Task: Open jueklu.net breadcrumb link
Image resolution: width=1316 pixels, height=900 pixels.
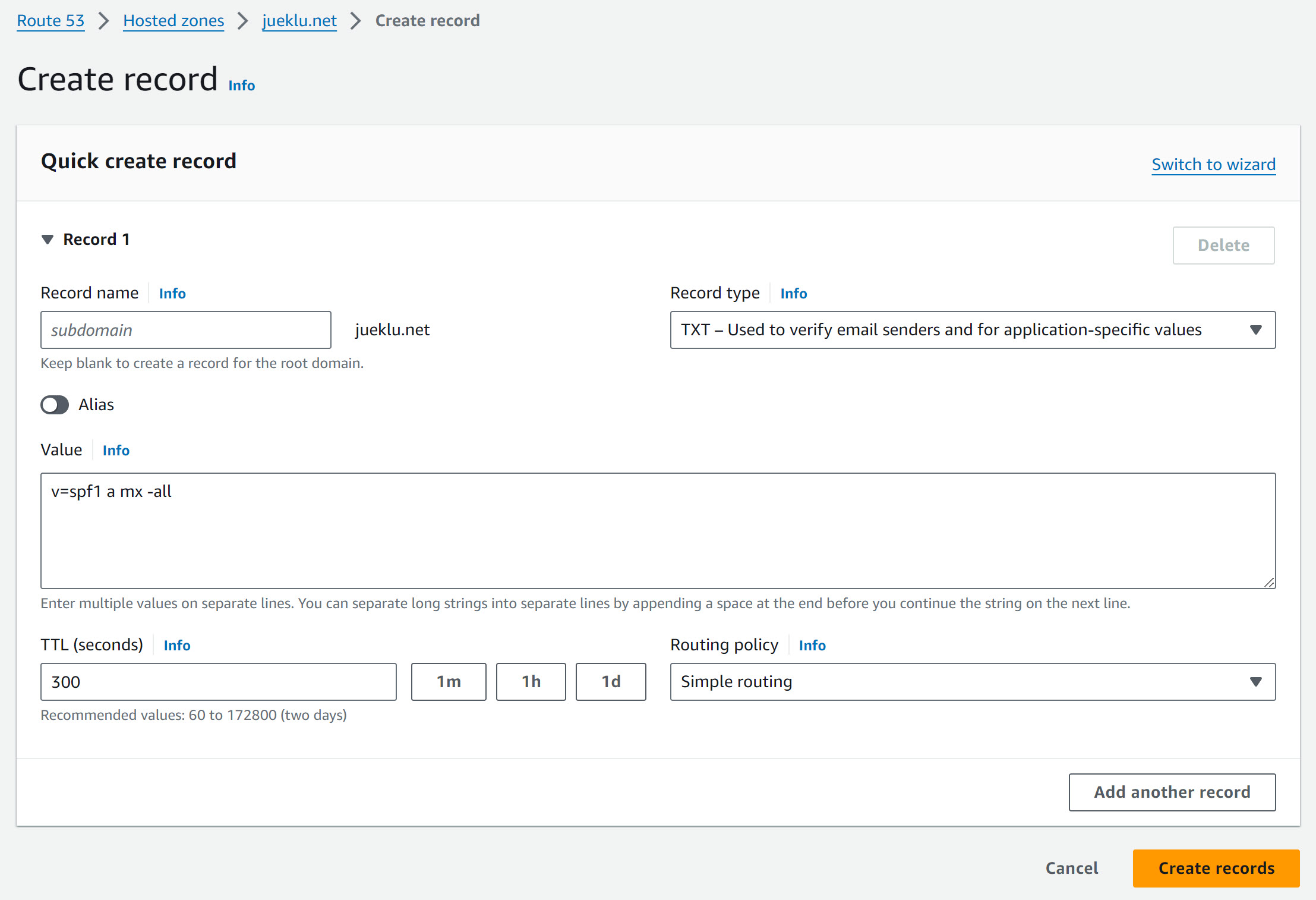Action: pyautogui.click(x=299, y=21)
